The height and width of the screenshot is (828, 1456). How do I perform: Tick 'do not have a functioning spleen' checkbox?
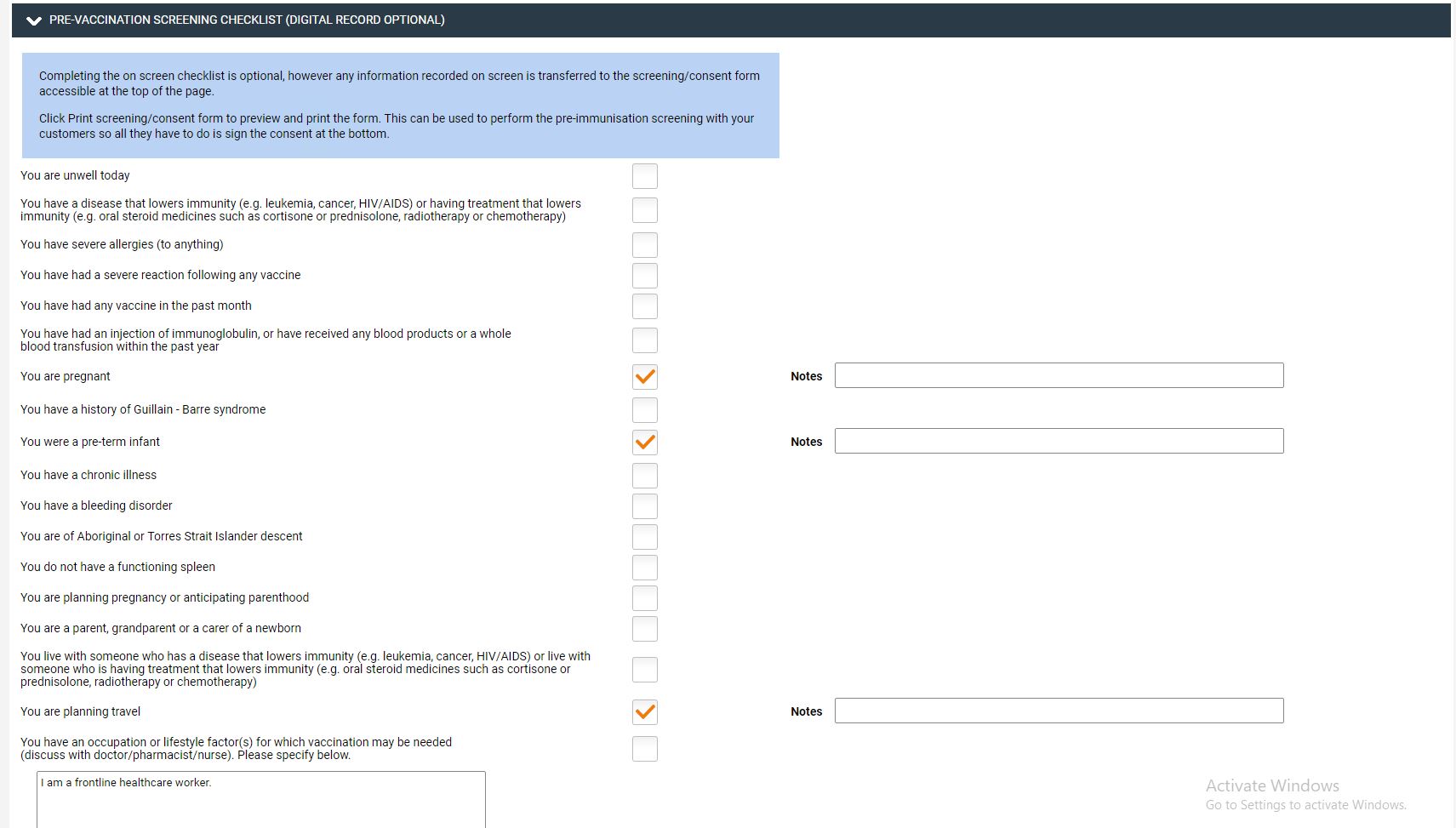coord(645,568)
